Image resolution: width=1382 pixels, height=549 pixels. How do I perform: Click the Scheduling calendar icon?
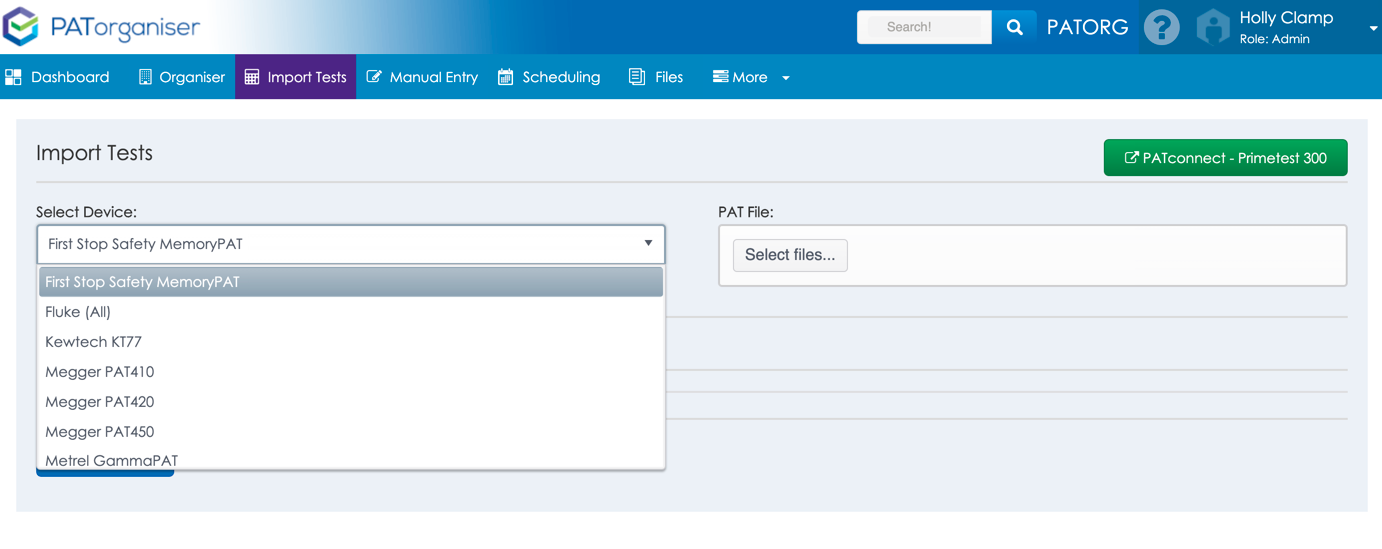point(506,77)
